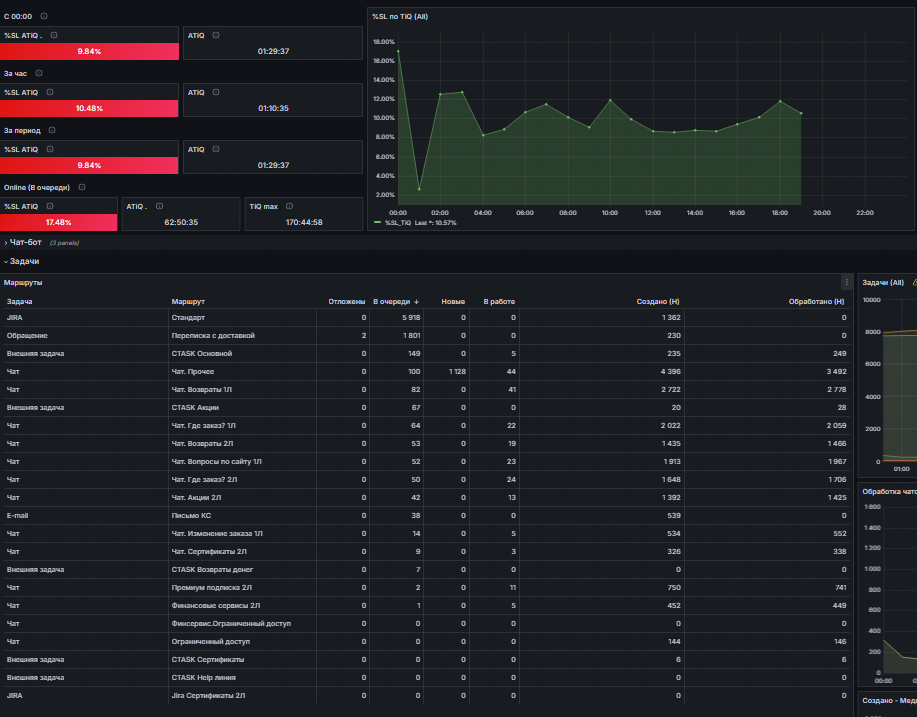Click info icon next to Online (В очереди)
The width and height of the screenshot is (917, 717).
pyautogui.click(x=82, y=187)
